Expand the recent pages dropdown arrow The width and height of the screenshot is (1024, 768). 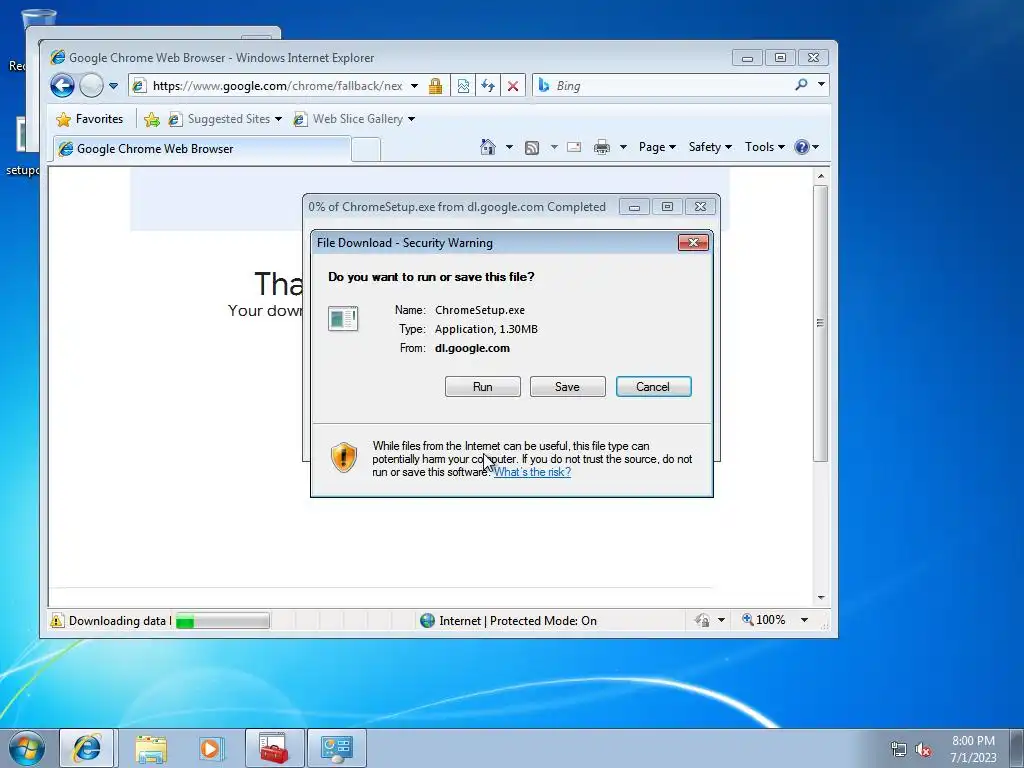coord(113,86)
